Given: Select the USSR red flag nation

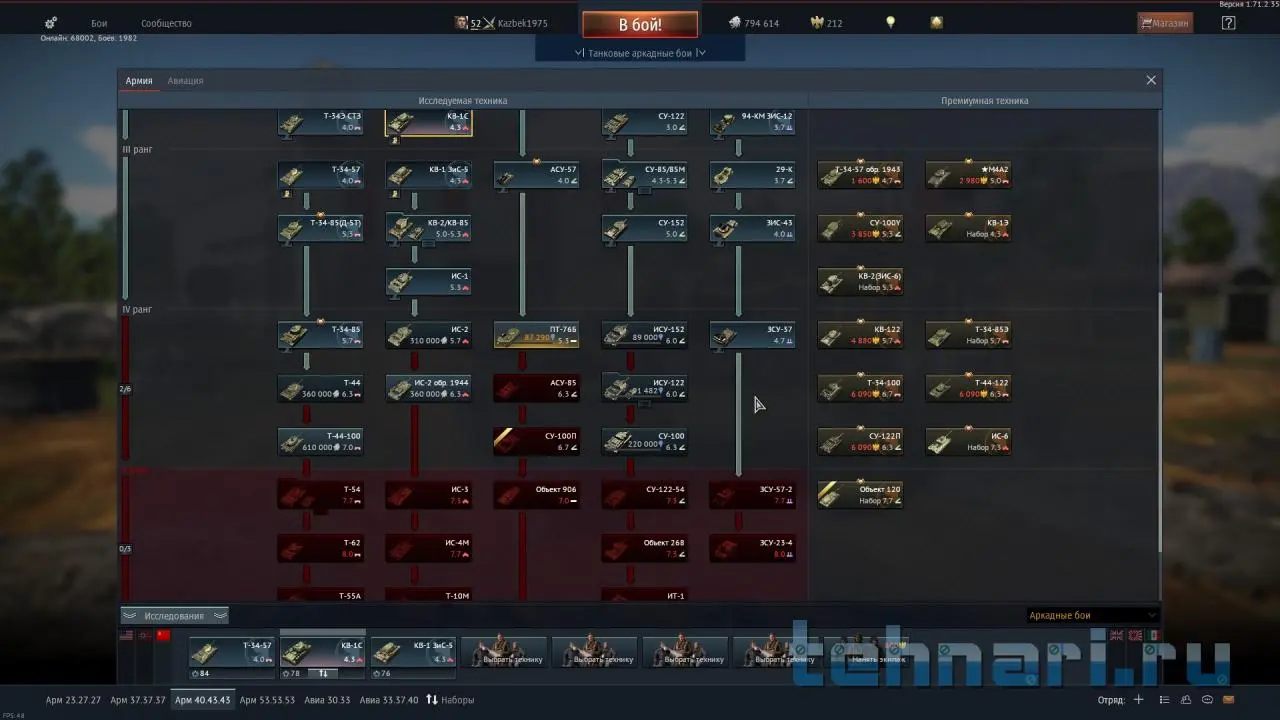Looking at the screenshot, I should [x=164, y=635].
